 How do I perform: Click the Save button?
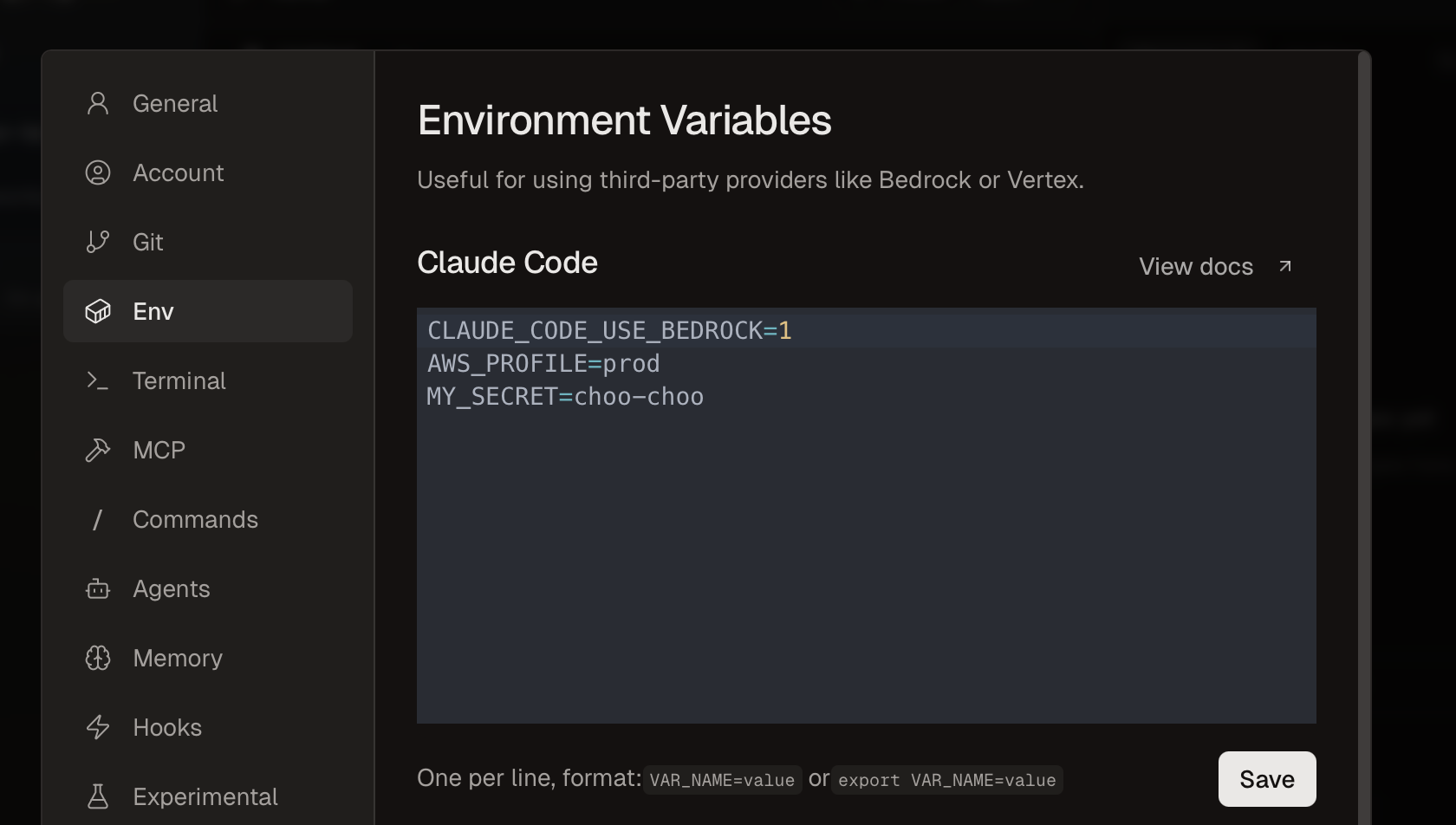click(1266, 778)
